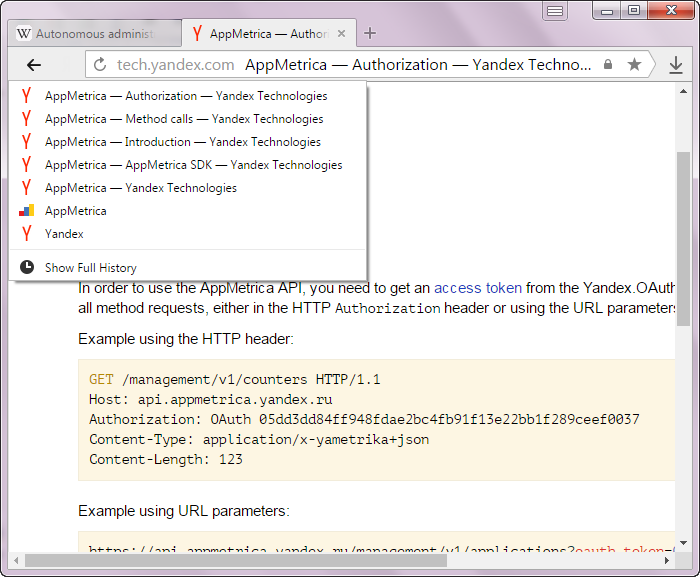Image resolution: width=700 pixels, height=577 pixels.
Task: Click the horizontal scrollbar right arrow
Action: pos(667,560)
